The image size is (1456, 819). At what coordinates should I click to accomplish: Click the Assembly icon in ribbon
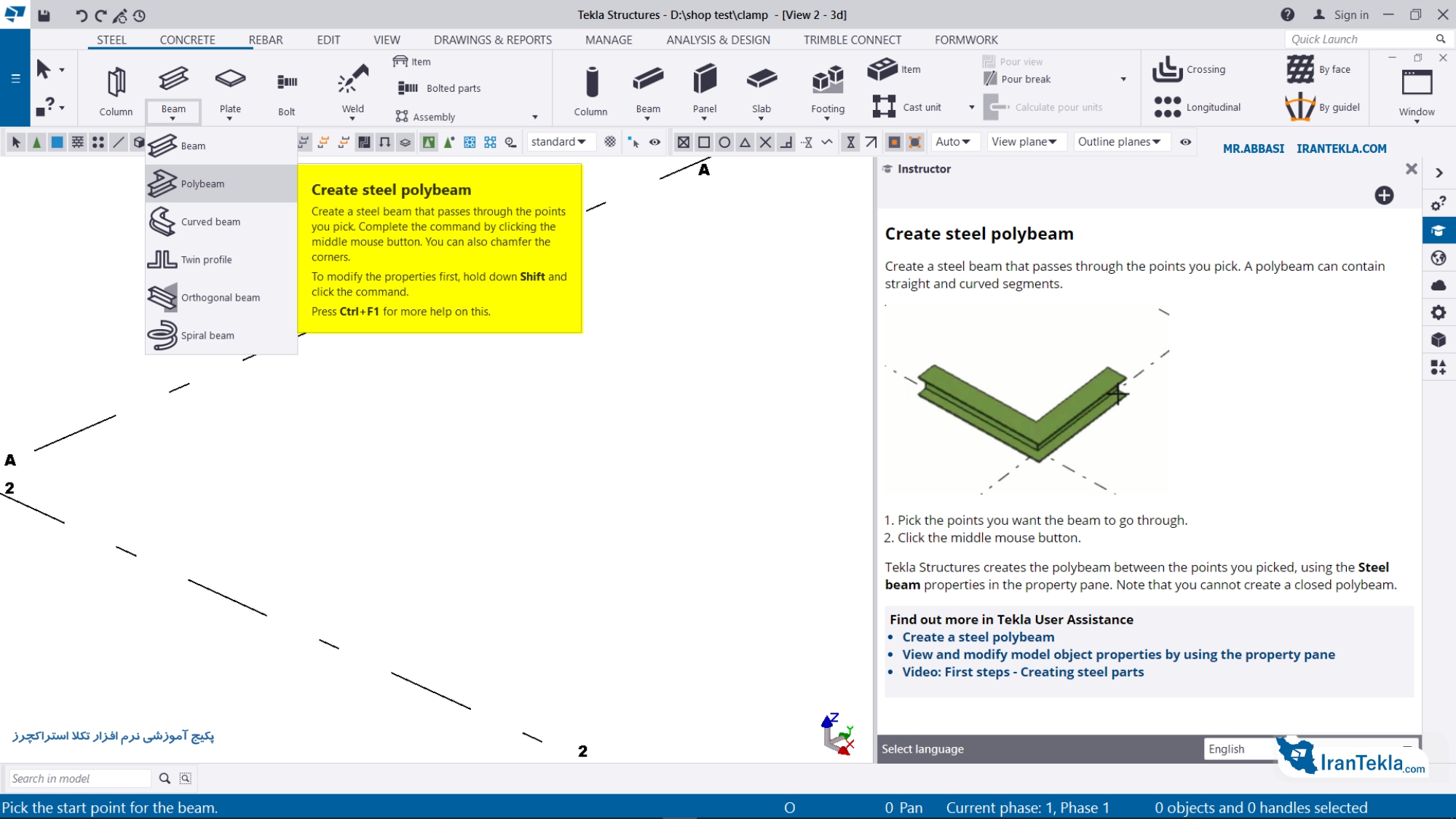(x=401, y=116)
